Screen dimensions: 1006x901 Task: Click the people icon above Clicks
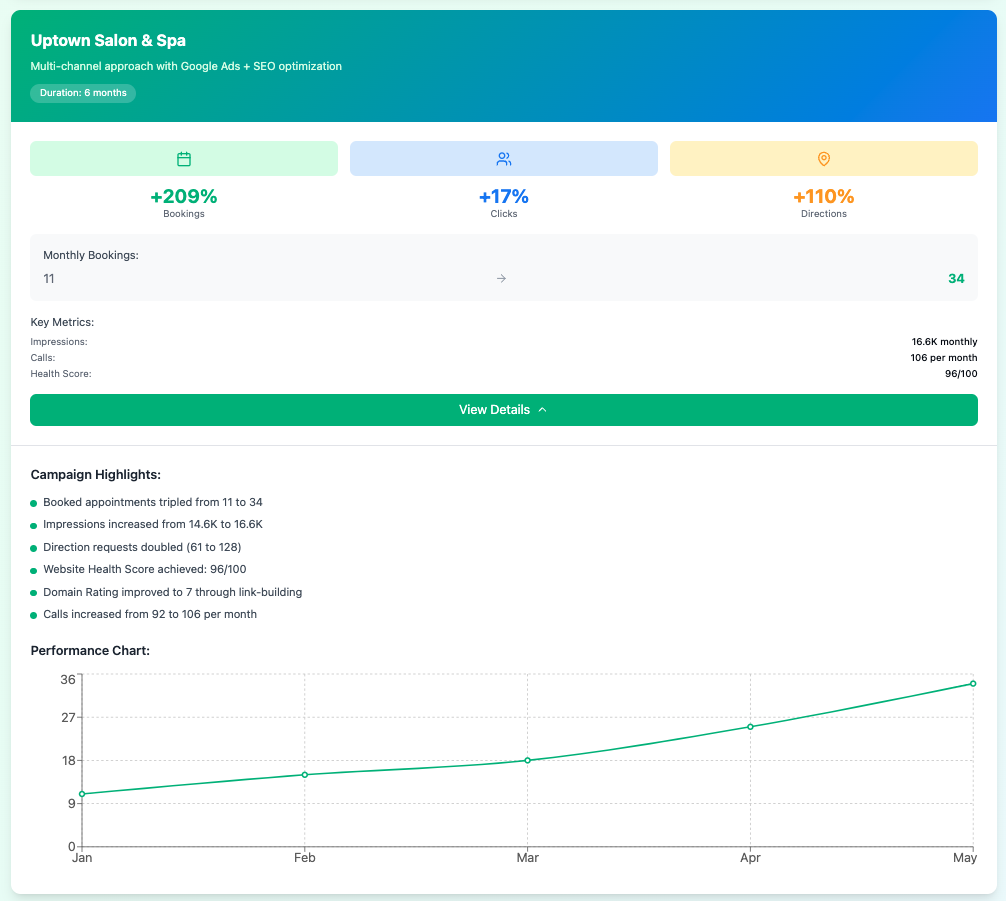click(x=504, y=159)
